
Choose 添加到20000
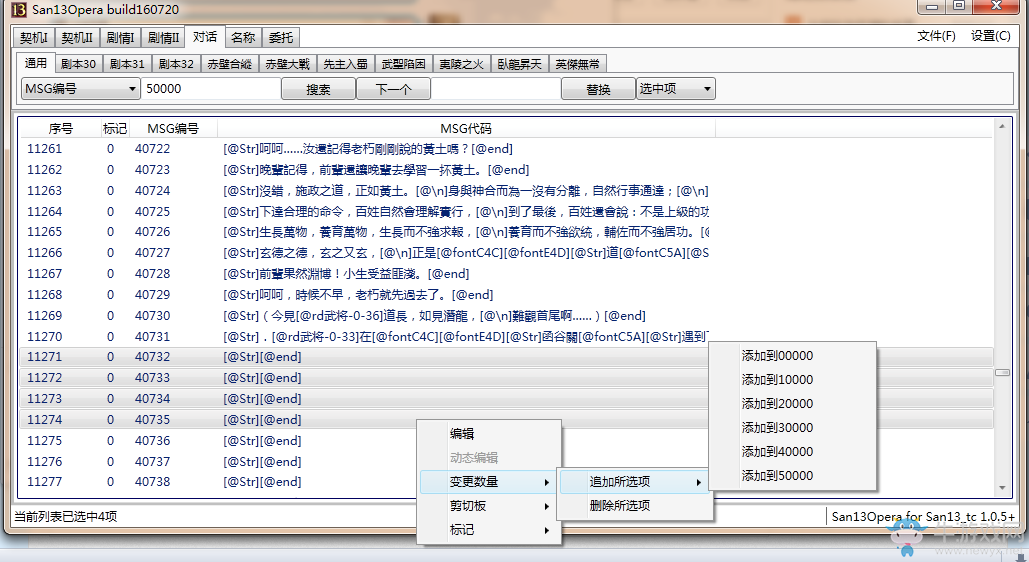click(793, 404)
